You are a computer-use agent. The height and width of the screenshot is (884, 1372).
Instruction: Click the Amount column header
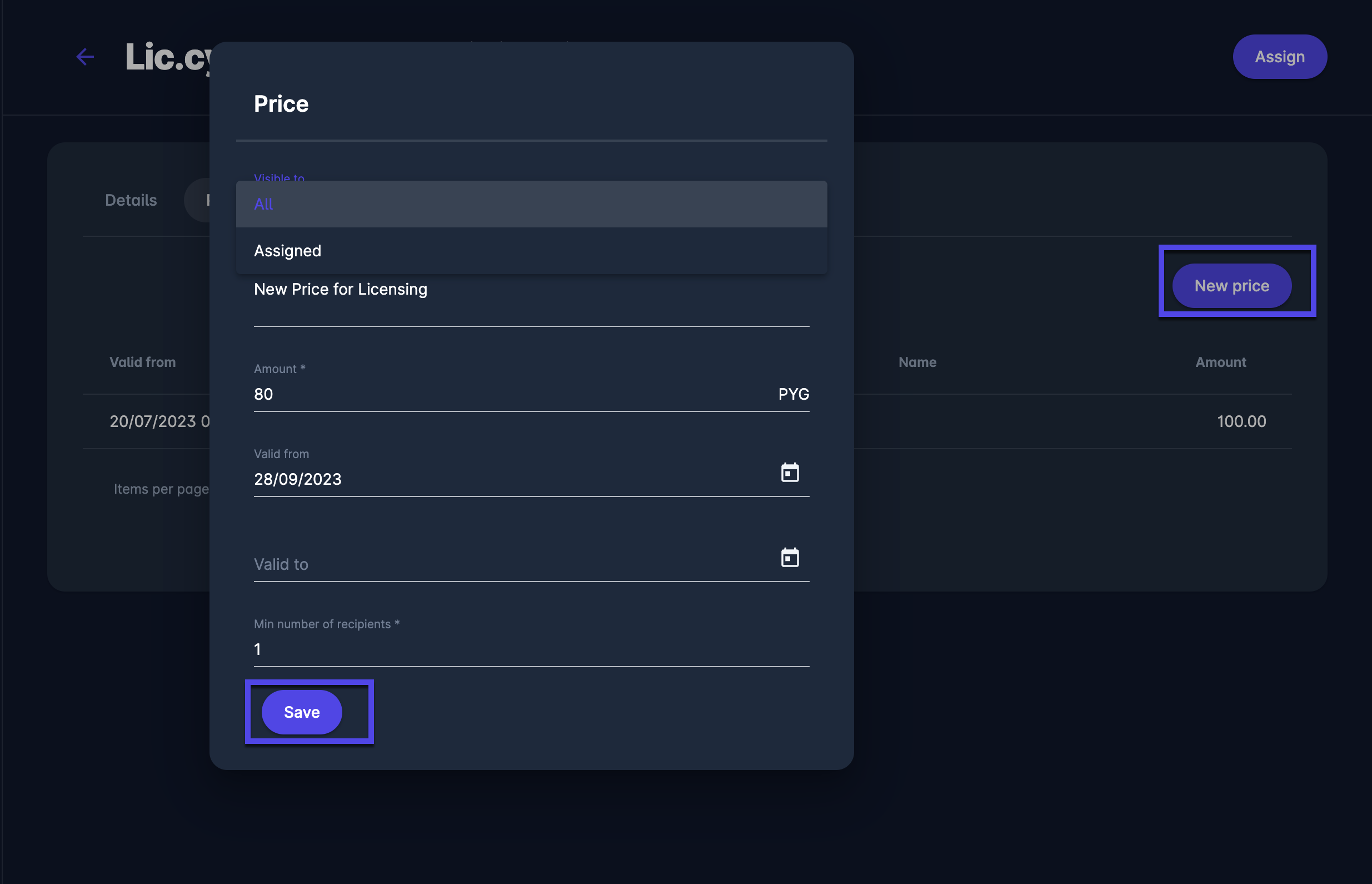click(1221, 362)
